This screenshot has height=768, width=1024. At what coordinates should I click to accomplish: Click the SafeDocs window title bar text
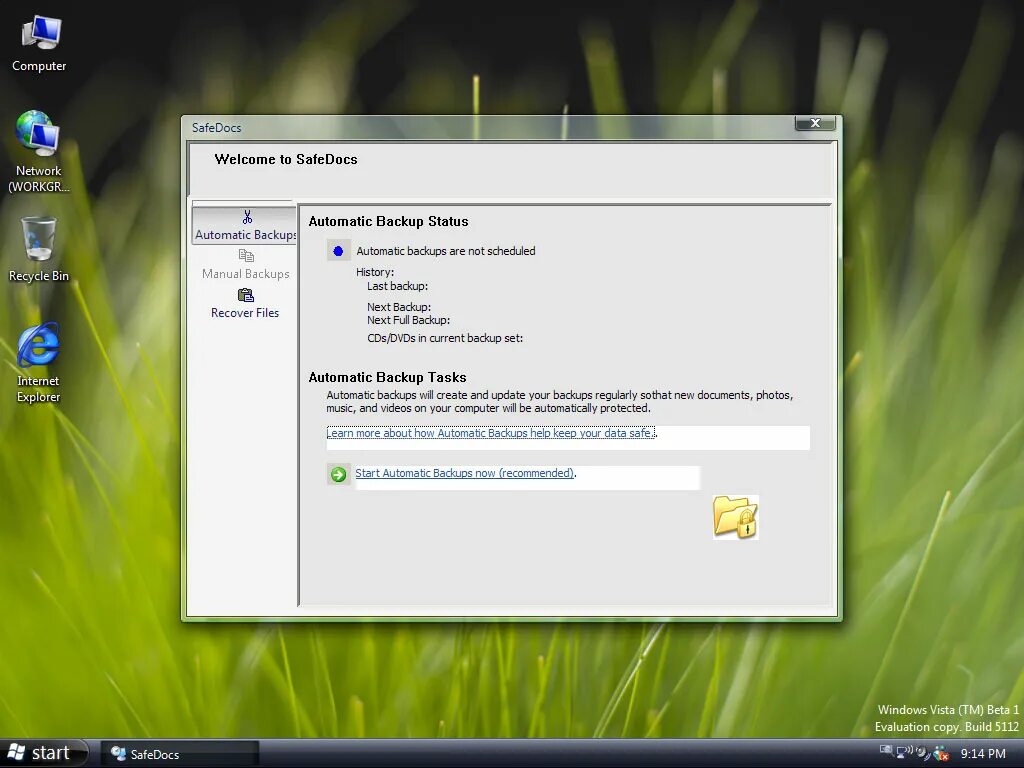(x=217, y=128)
